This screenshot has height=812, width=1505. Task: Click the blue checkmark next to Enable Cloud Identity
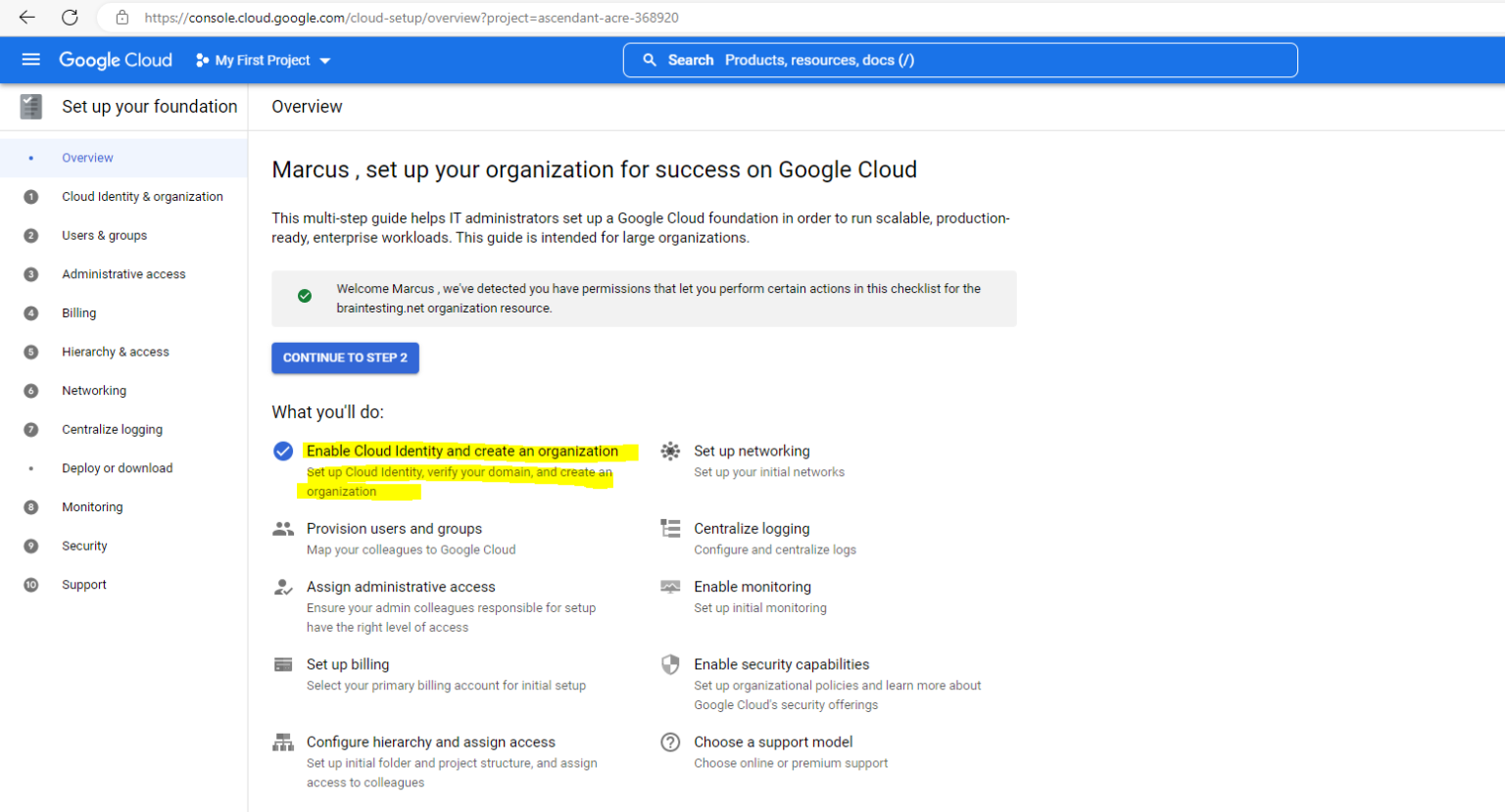283,452
